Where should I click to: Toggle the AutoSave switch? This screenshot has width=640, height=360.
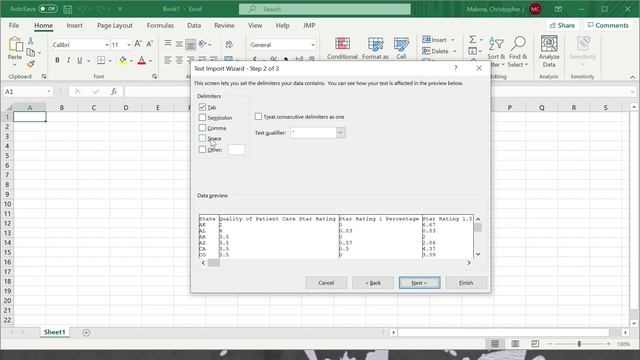[48, 9]
